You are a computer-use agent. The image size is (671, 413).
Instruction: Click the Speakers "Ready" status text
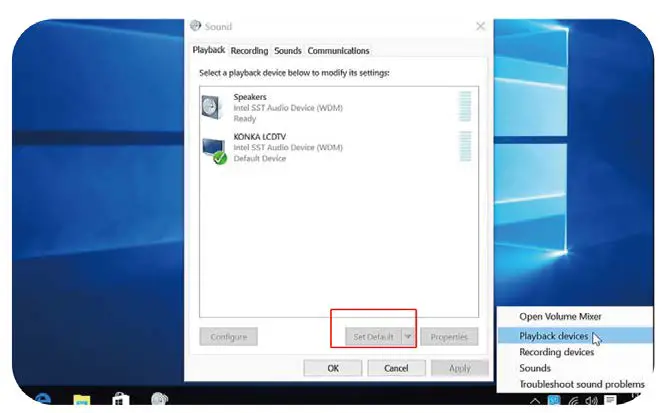(244, 119)
